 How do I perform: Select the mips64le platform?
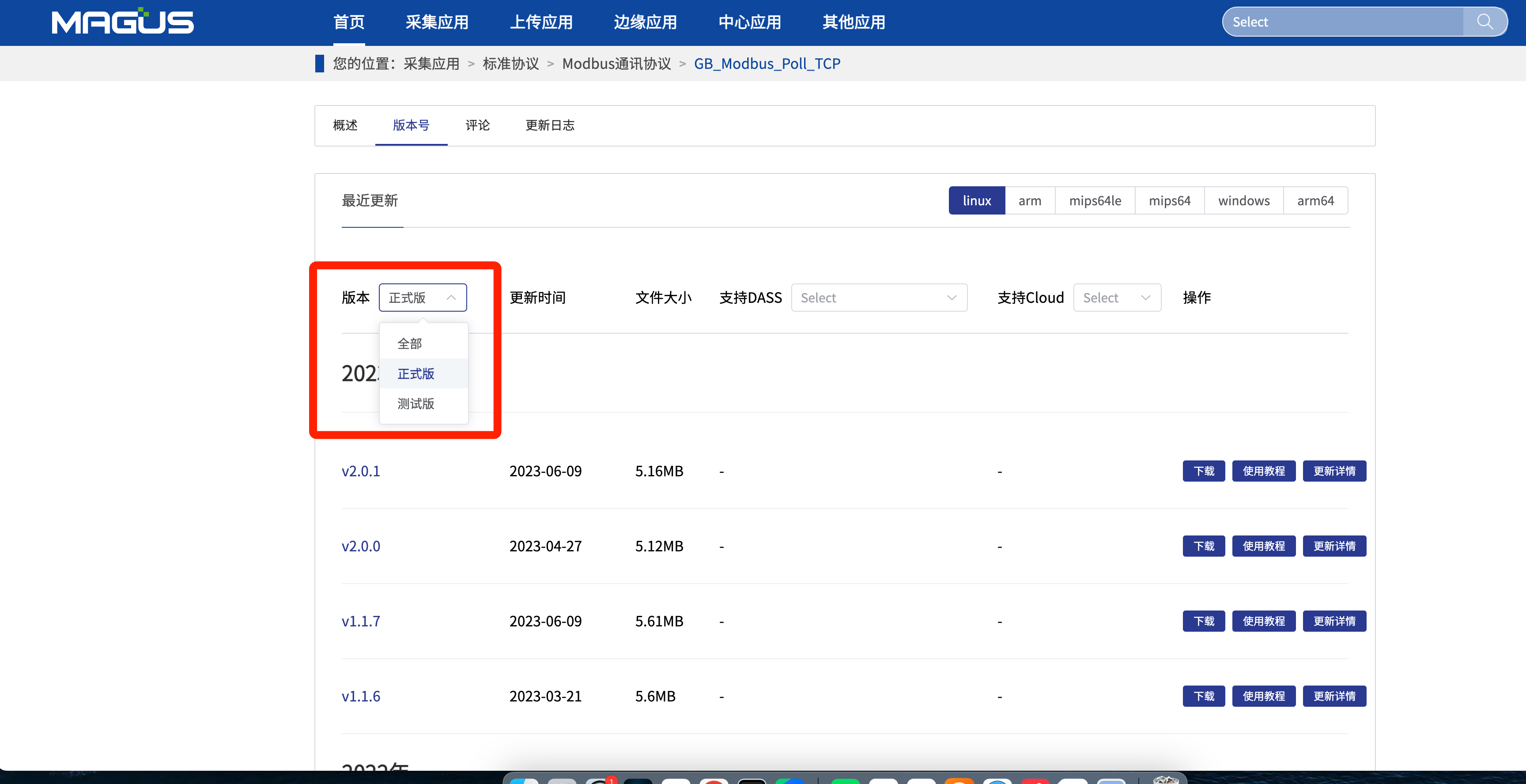click(1095, 201)
